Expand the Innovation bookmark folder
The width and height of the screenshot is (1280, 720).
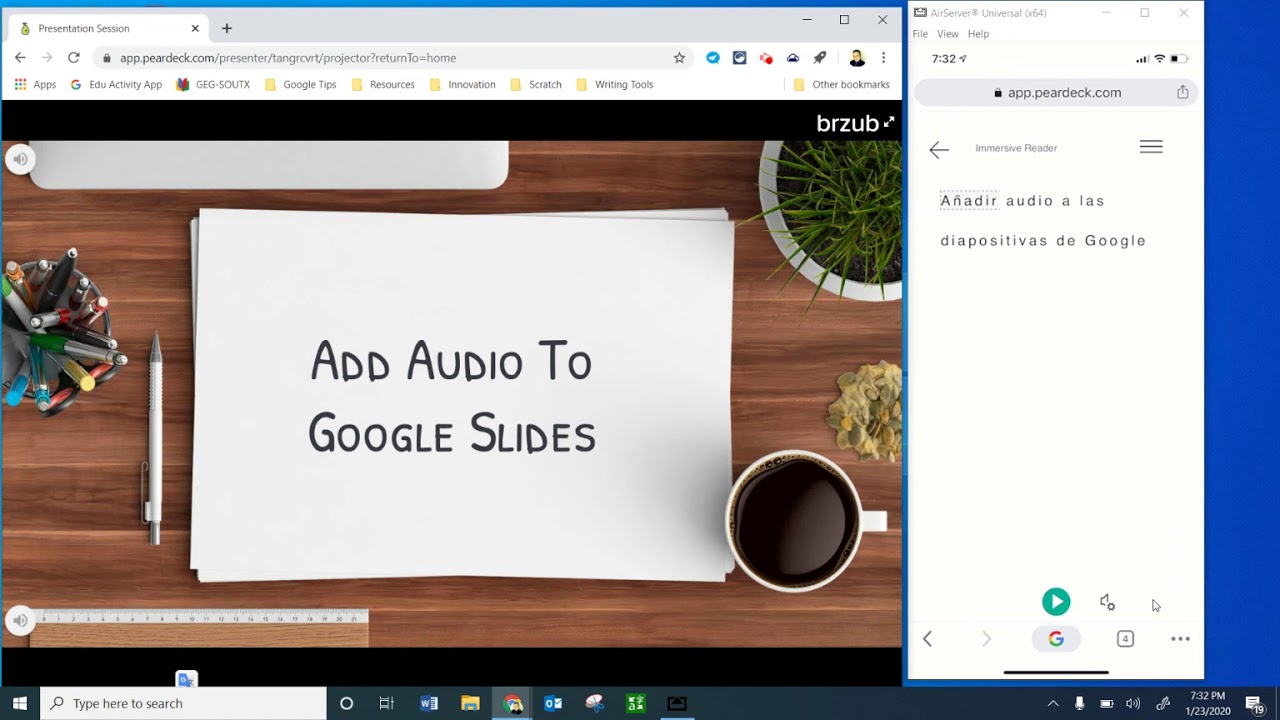(x=462, y=85)
